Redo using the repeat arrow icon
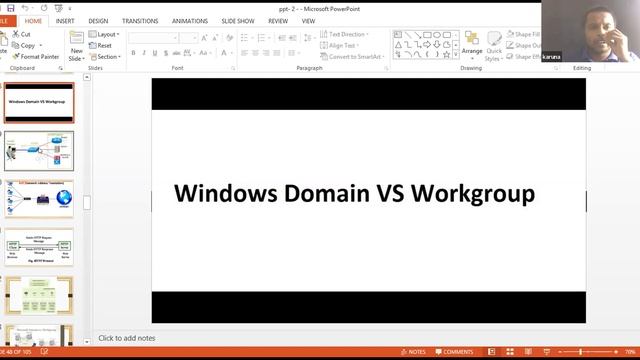 pyautogui.click(x=44, y=8)
